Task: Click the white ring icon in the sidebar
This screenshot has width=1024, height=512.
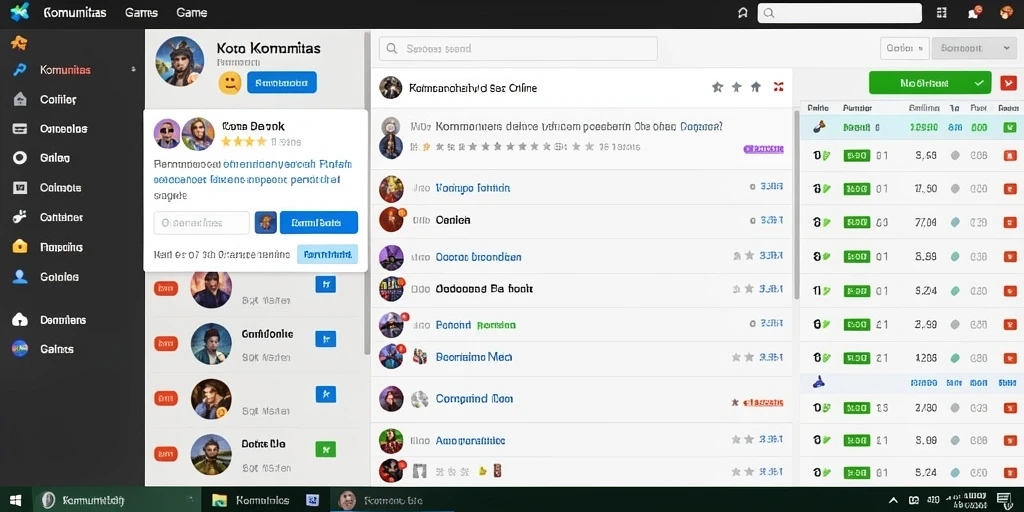Action: pyautogui.click(x=20, y=158)
